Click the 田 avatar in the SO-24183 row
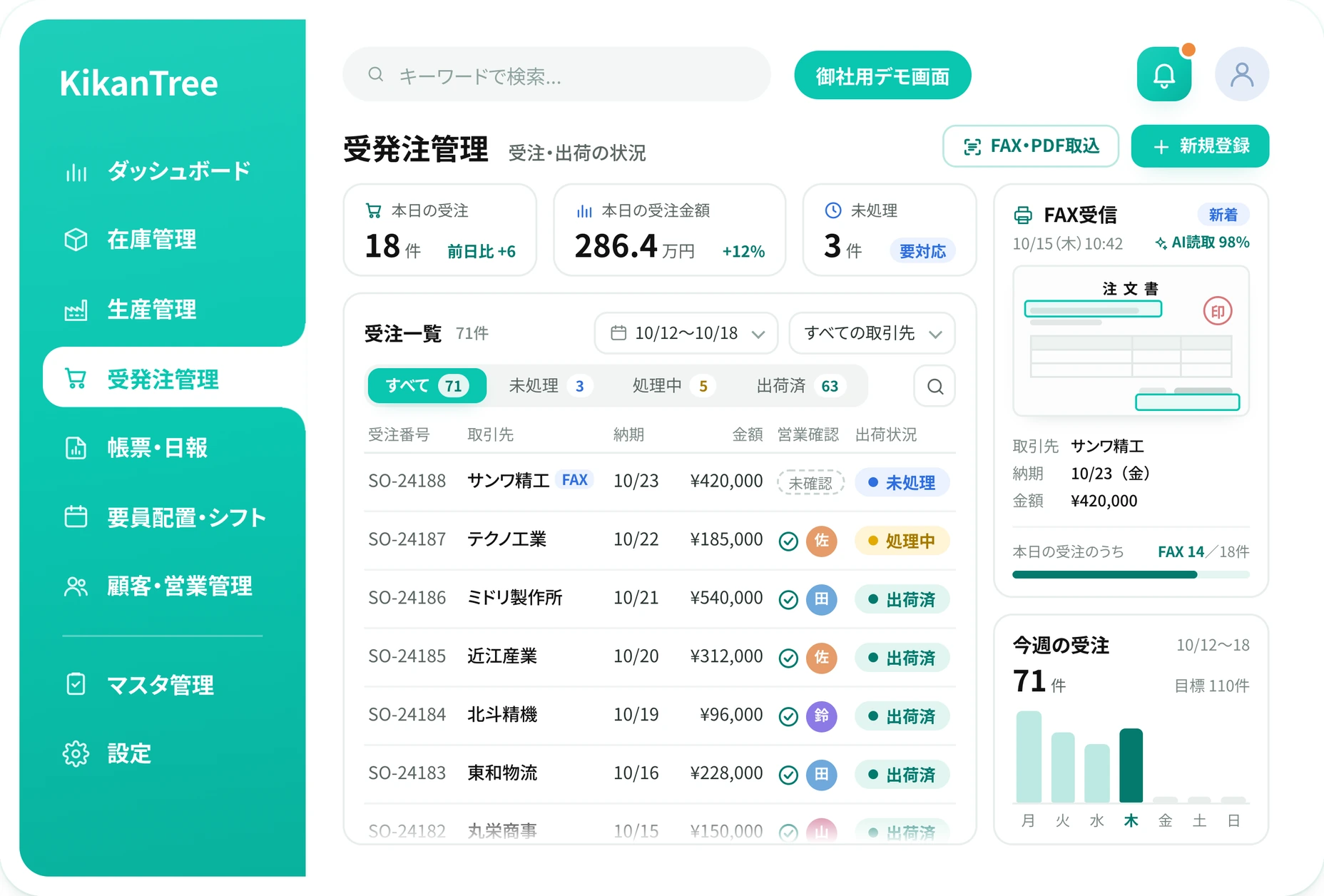 click(x=822, y=774)
